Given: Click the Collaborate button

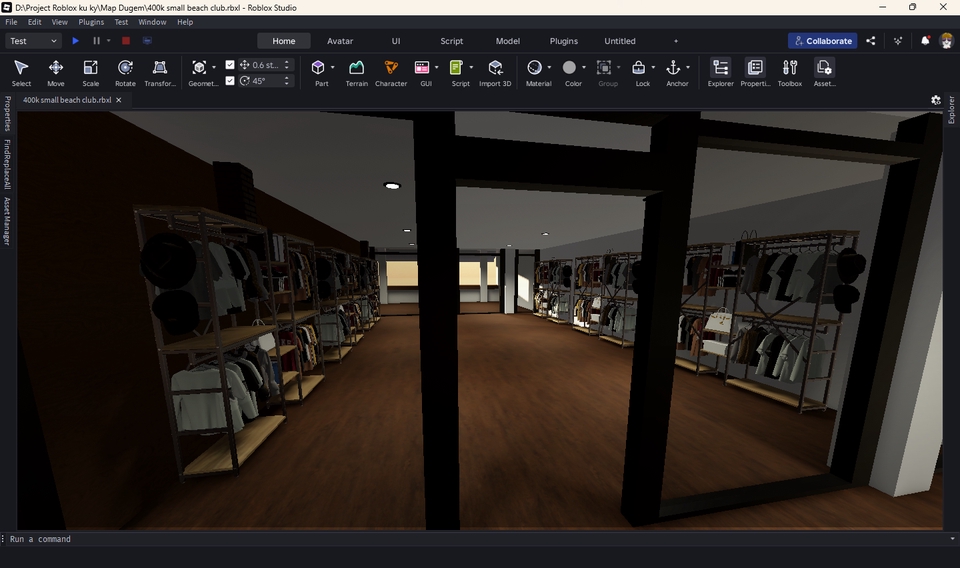Looking at the screenshot, I should (x=822, y=41).
